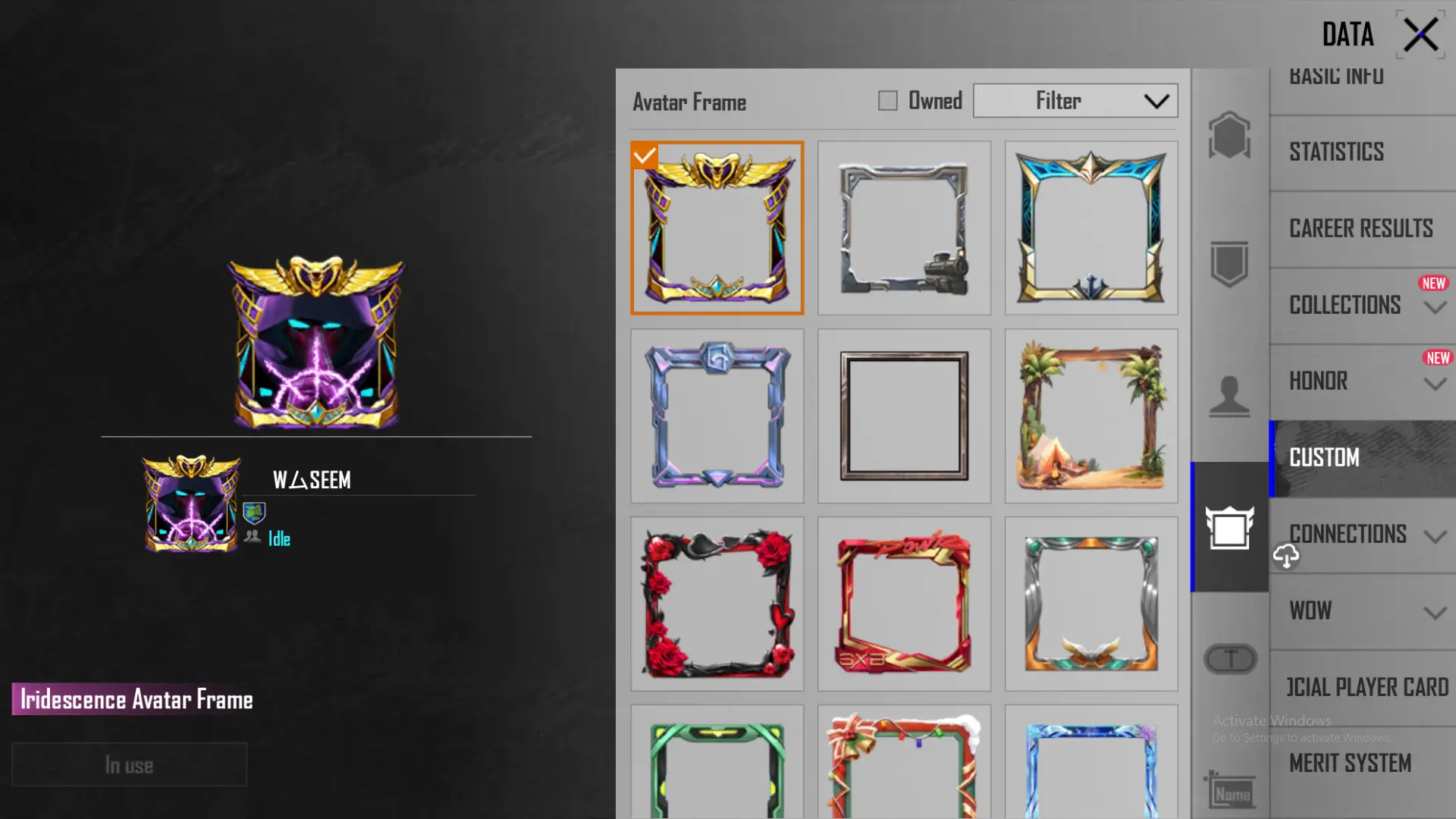Open the Filter dropdown
This screenshot has height=819, width=1456.
[1075, 101]
